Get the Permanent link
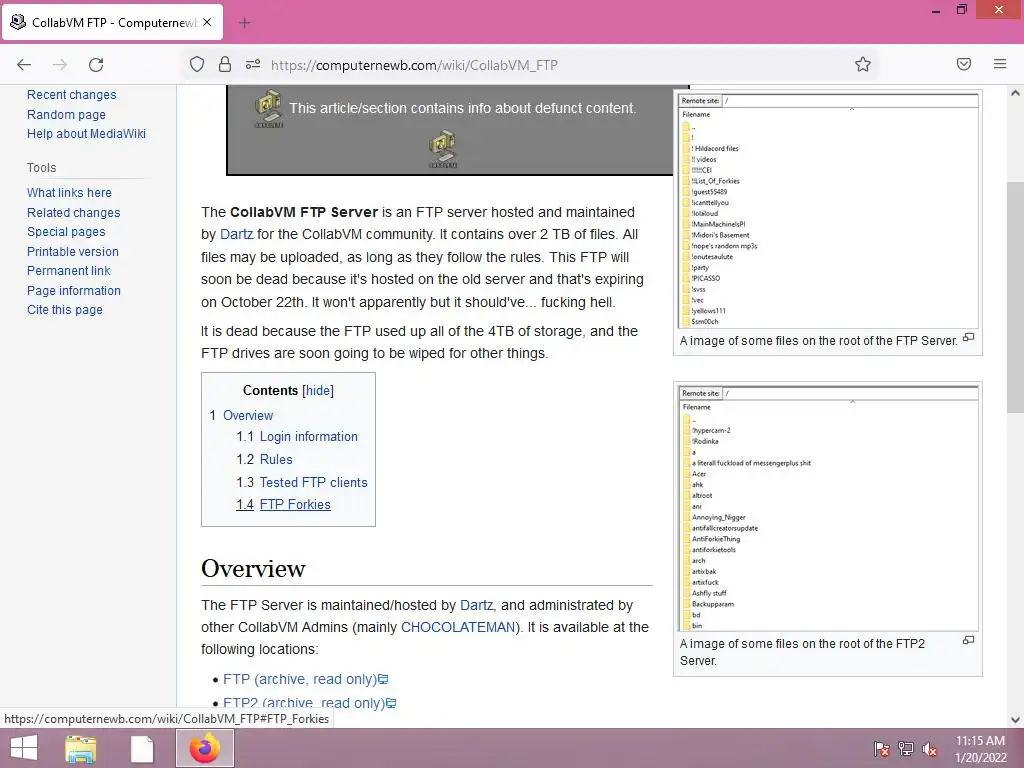Viewport: 1024px width, 768px height. [69, 271]
